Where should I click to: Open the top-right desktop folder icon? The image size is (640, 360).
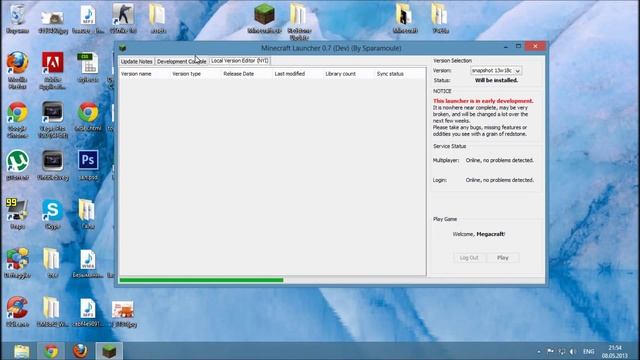coord(440,19)
